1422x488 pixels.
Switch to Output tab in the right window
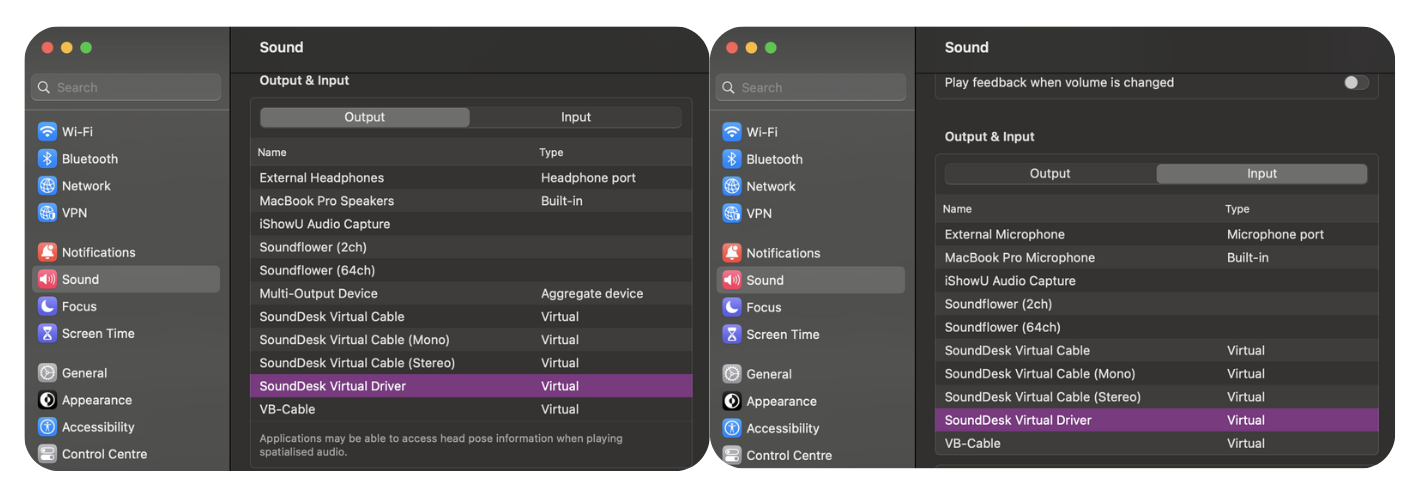[1050, 174]
